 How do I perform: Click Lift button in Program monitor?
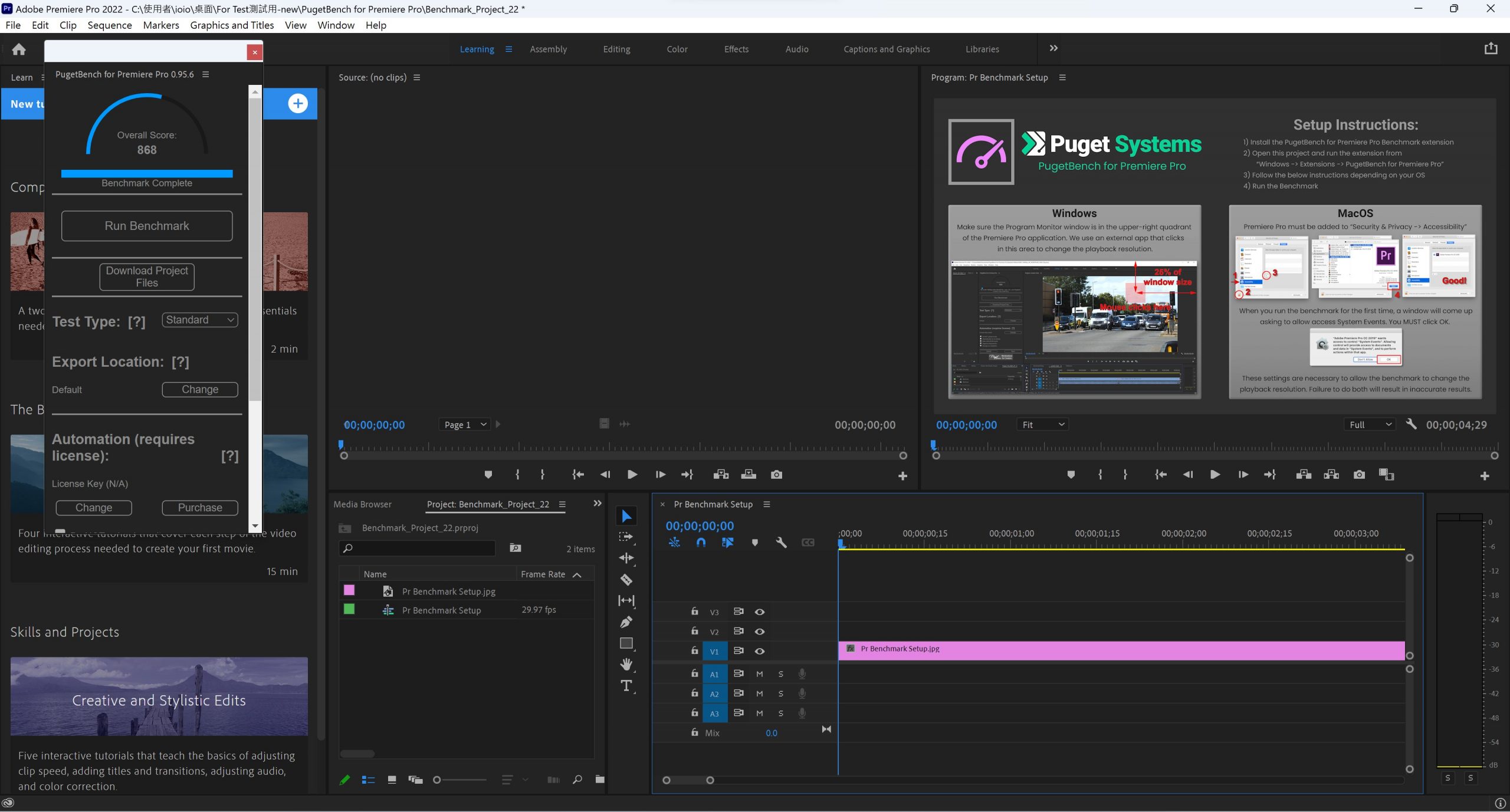(1304, 475)
